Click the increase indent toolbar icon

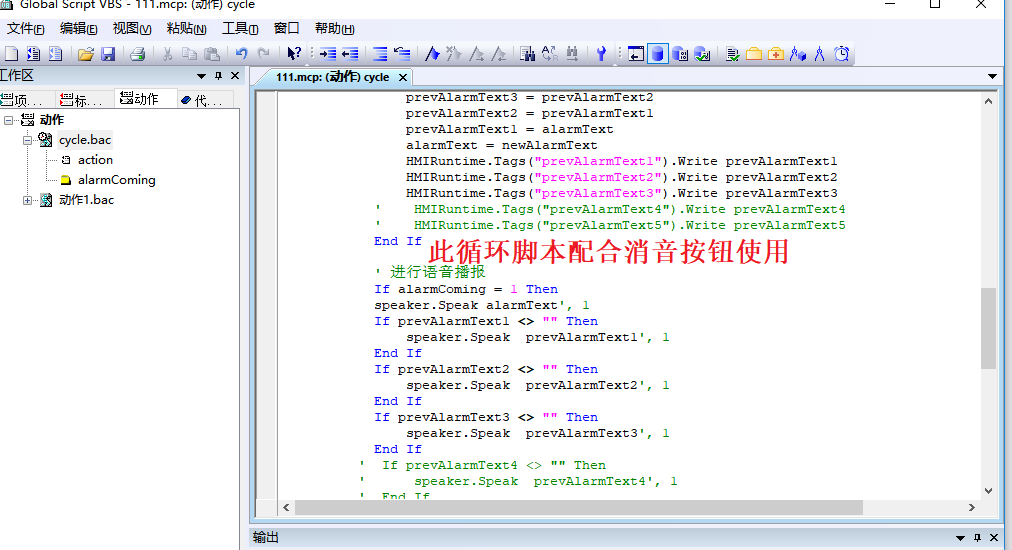[327, 54]
